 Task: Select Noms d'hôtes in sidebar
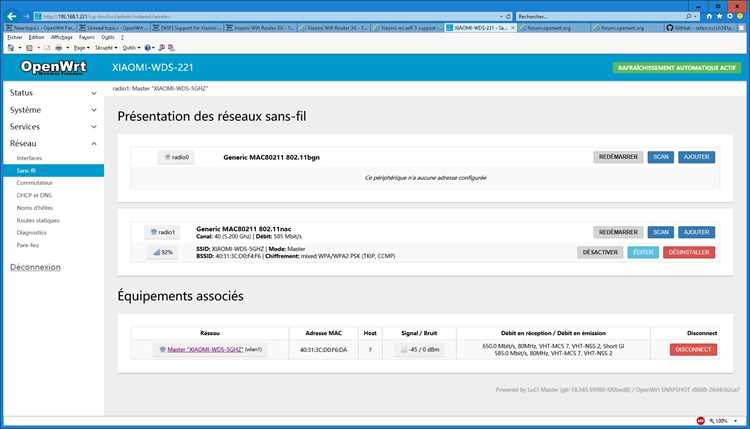[34, 208]
